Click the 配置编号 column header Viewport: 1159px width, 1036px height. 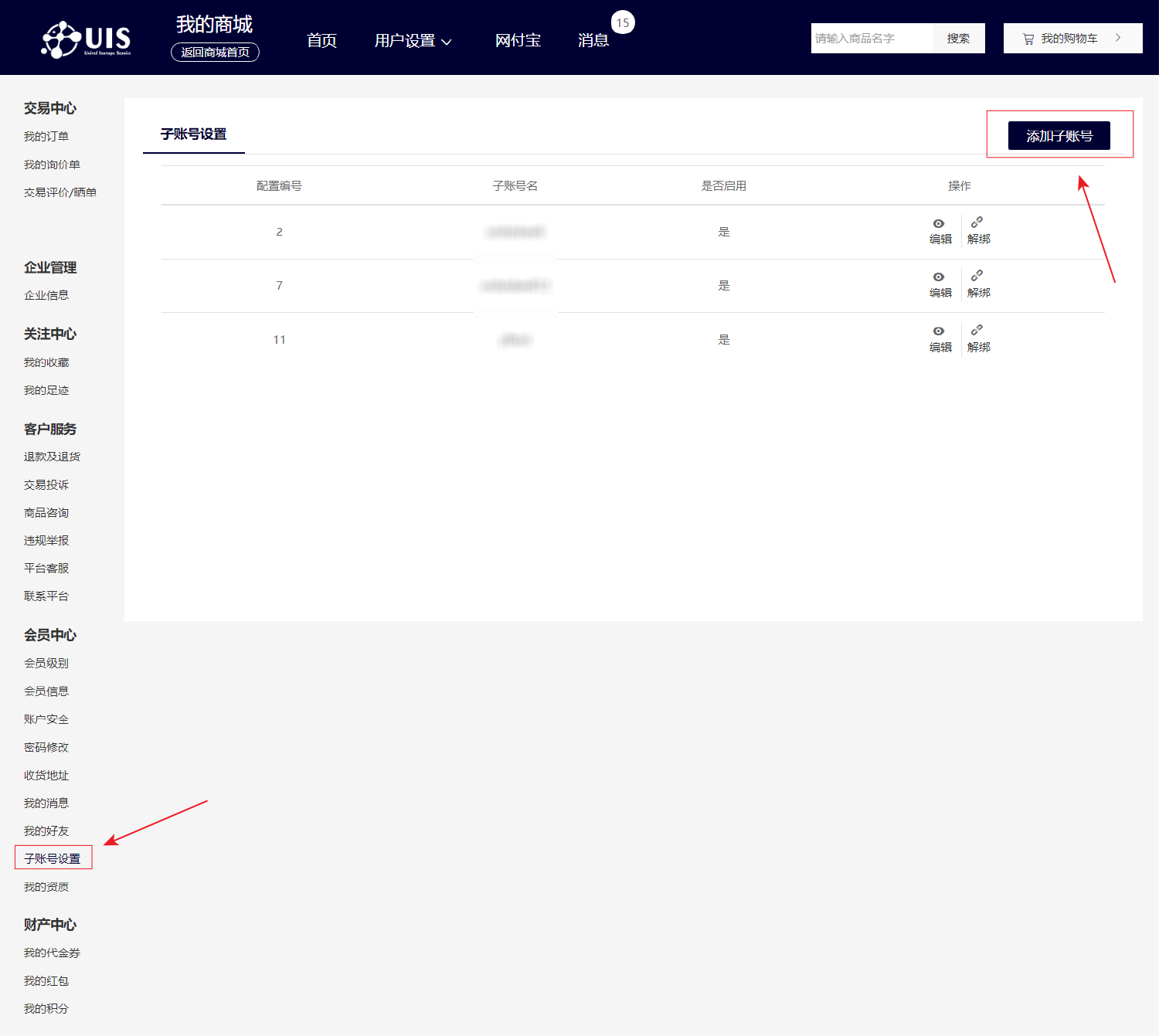click(x=279, y=185)
